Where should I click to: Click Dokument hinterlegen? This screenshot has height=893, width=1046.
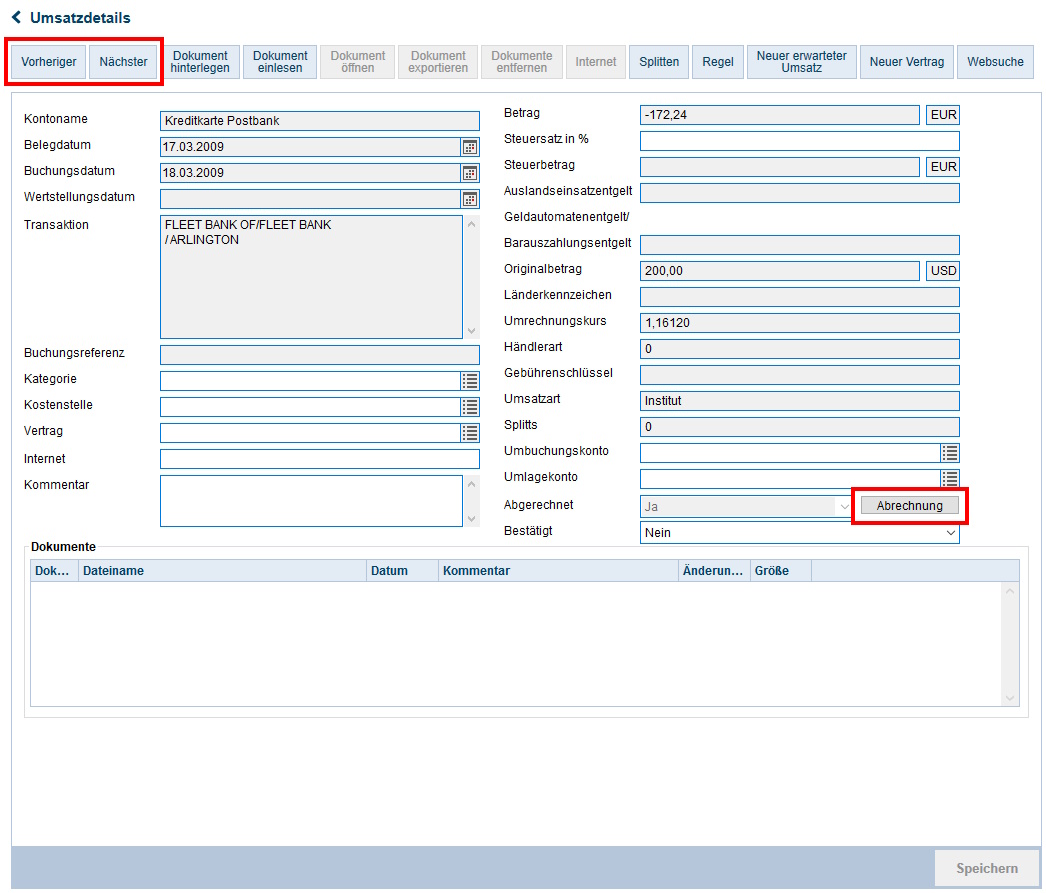coord(200,62)
